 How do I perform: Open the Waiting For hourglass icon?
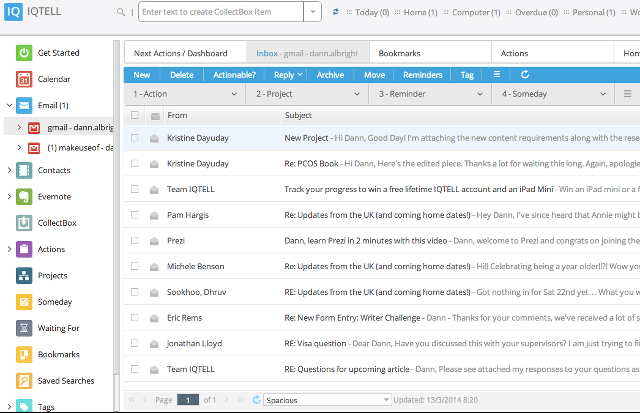24,328
